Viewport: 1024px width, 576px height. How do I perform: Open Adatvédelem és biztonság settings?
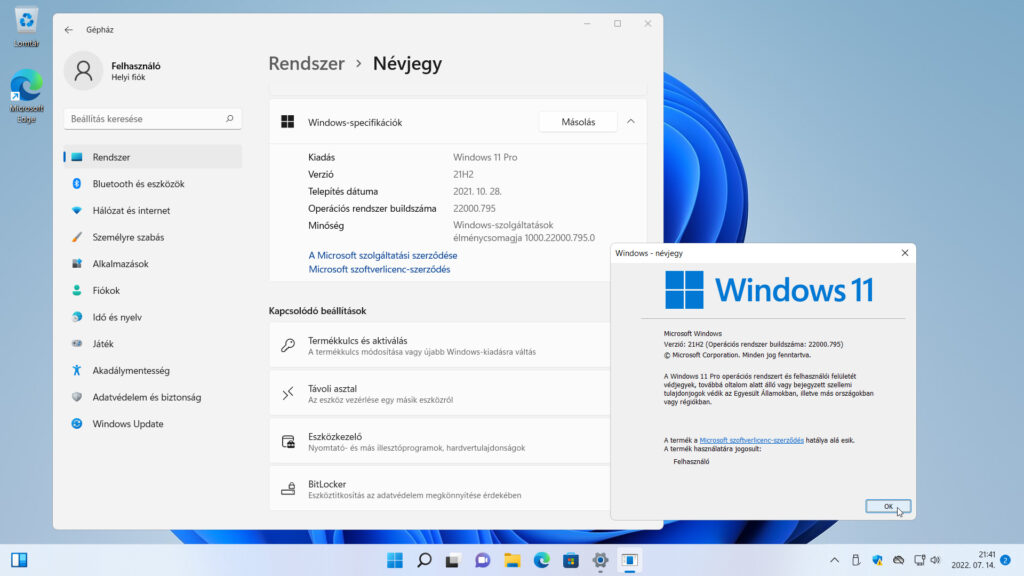pos(153,397)
